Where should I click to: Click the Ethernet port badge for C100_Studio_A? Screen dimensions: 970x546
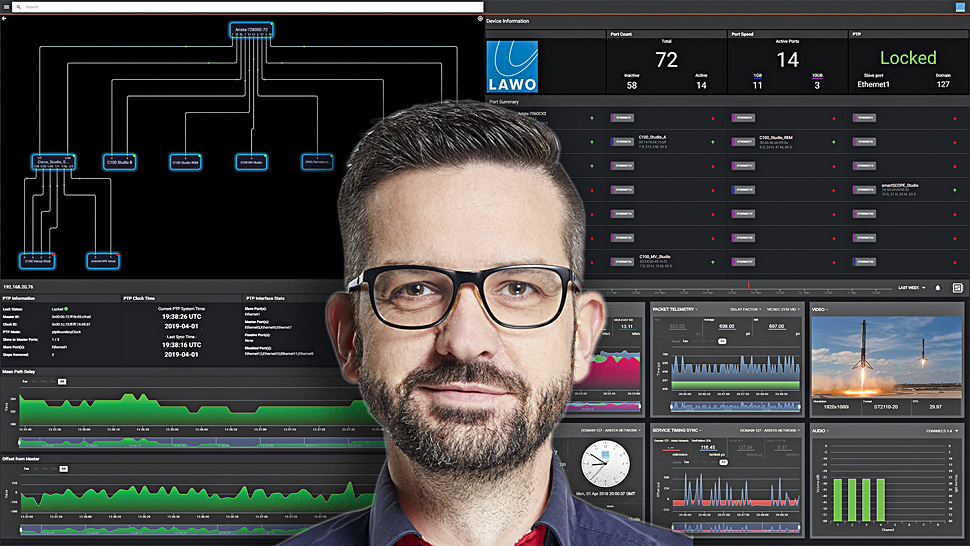pos(625,141)
